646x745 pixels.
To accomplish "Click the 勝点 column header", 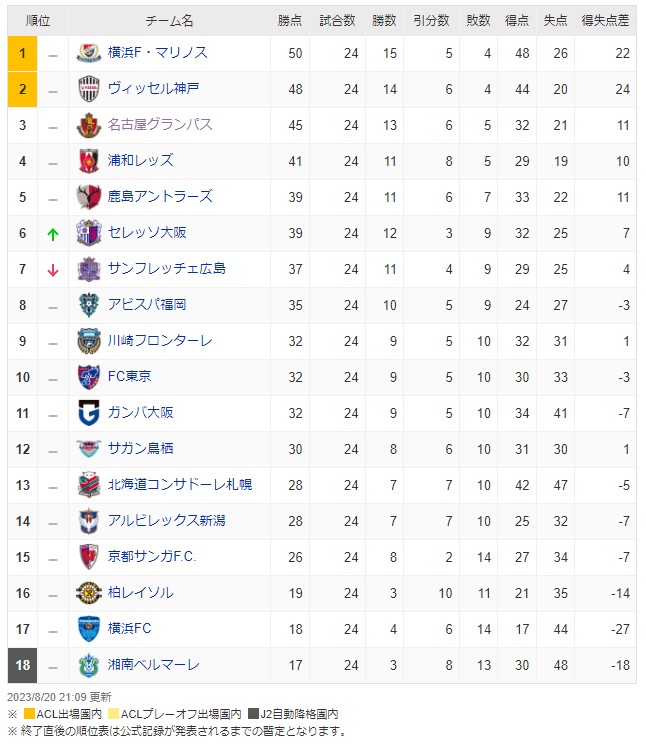I will tap(290, 20).
